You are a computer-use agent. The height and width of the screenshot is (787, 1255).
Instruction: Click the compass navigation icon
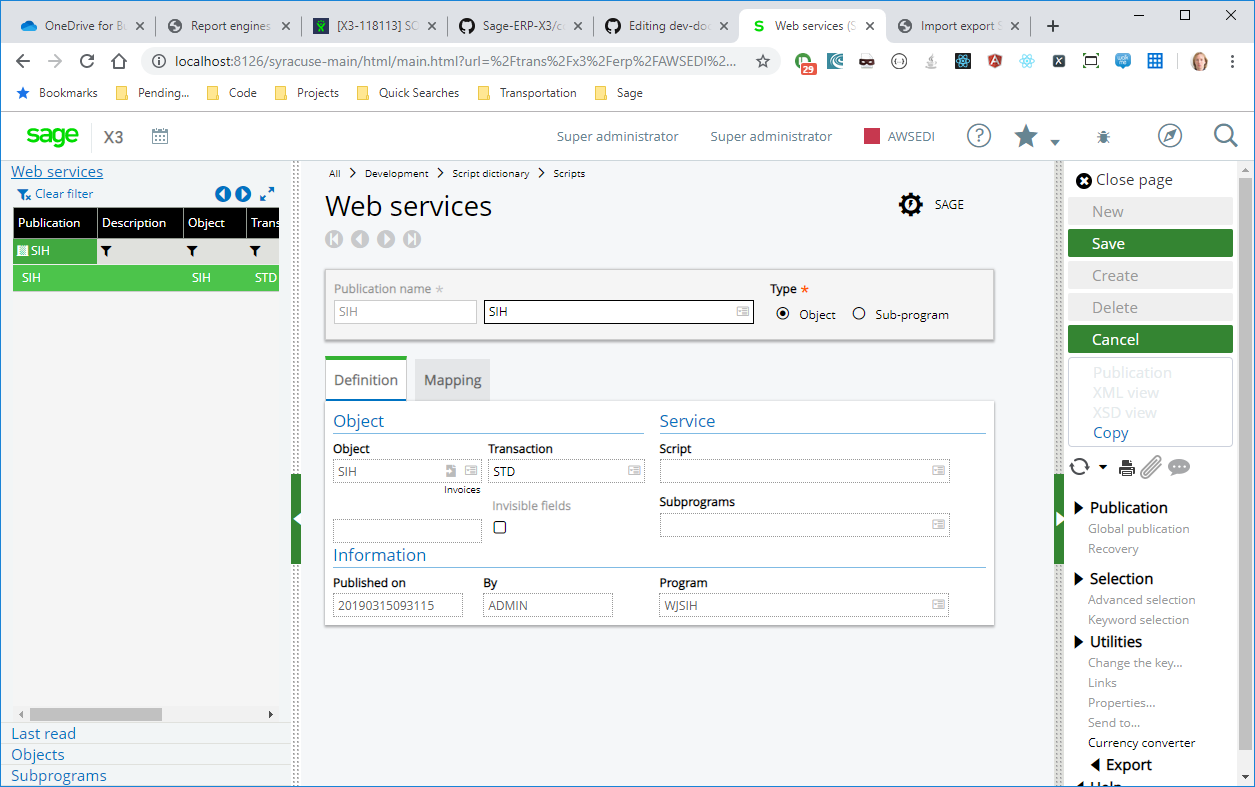pos(1169,136)
